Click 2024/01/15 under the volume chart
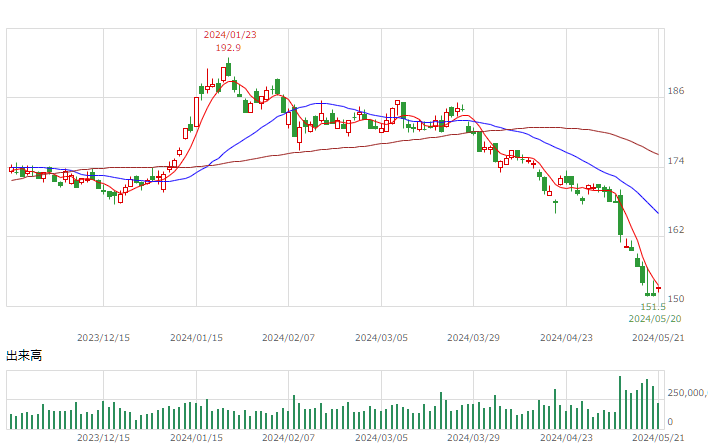The image size is (708, 446). coord(196,437)
